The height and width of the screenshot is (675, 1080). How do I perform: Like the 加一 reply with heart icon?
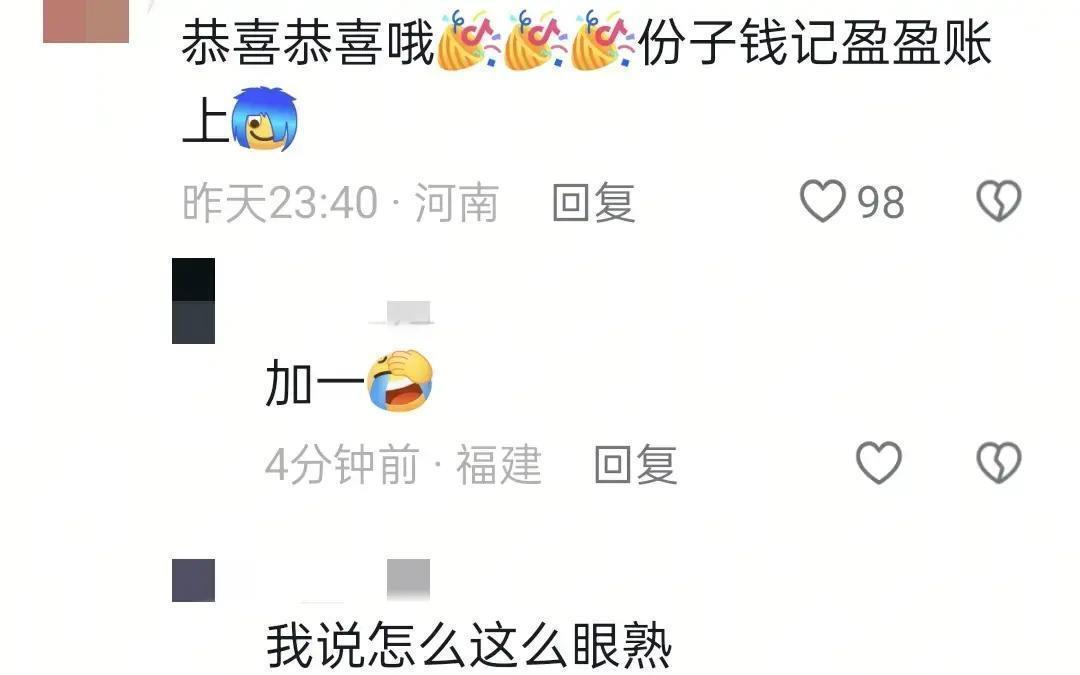[x=879, y=462]
